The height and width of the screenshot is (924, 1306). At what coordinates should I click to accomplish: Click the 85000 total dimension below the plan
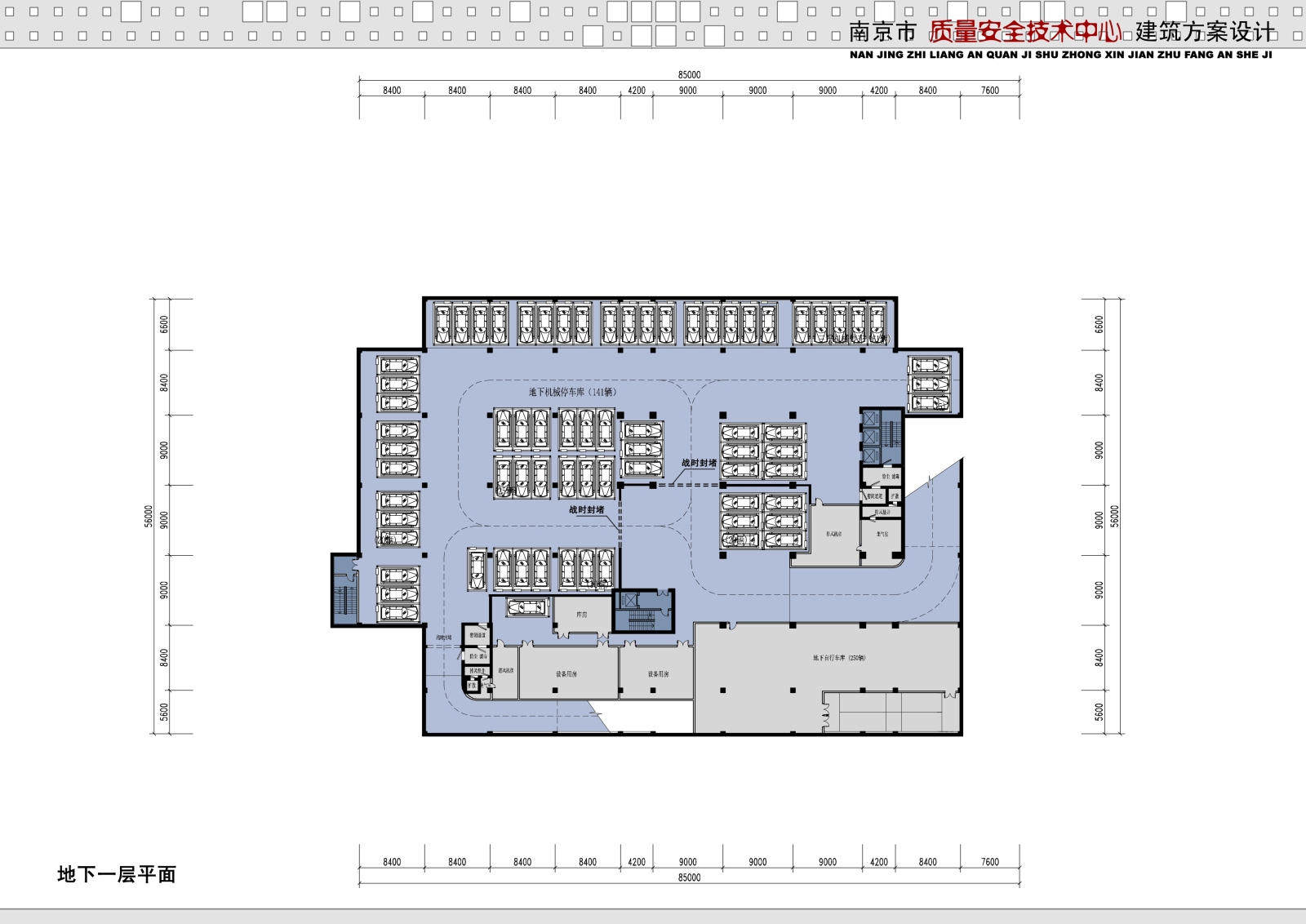click(689, 877)
